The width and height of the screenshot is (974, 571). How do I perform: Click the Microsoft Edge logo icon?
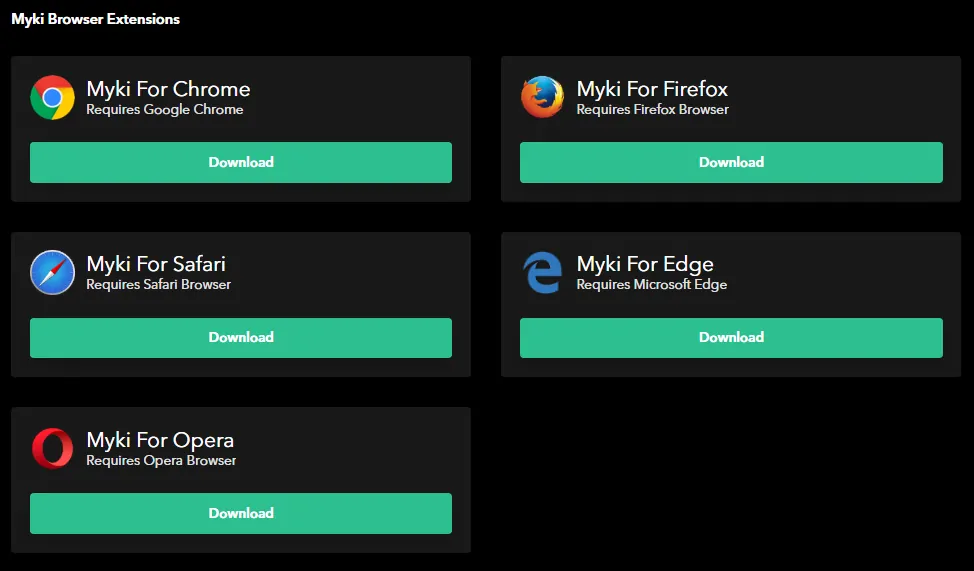click(x=542, y=272)
